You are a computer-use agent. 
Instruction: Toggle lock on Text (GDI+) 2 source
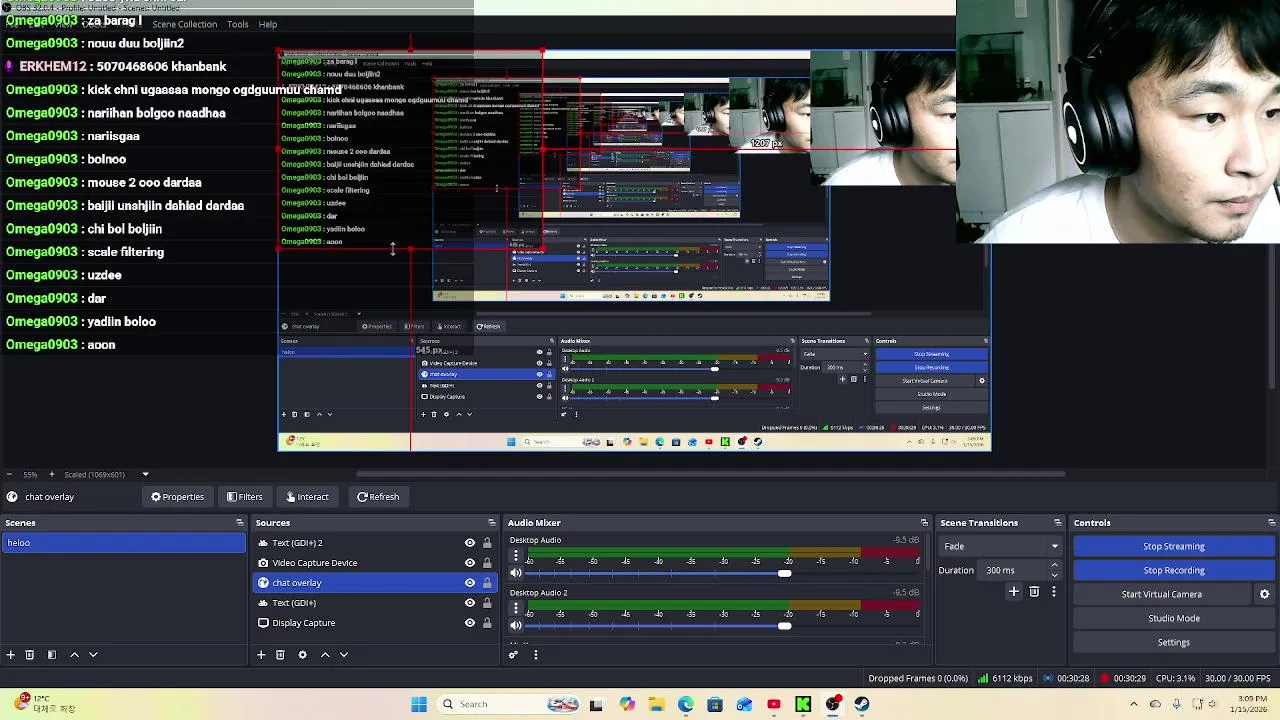(x=487, y=543)
